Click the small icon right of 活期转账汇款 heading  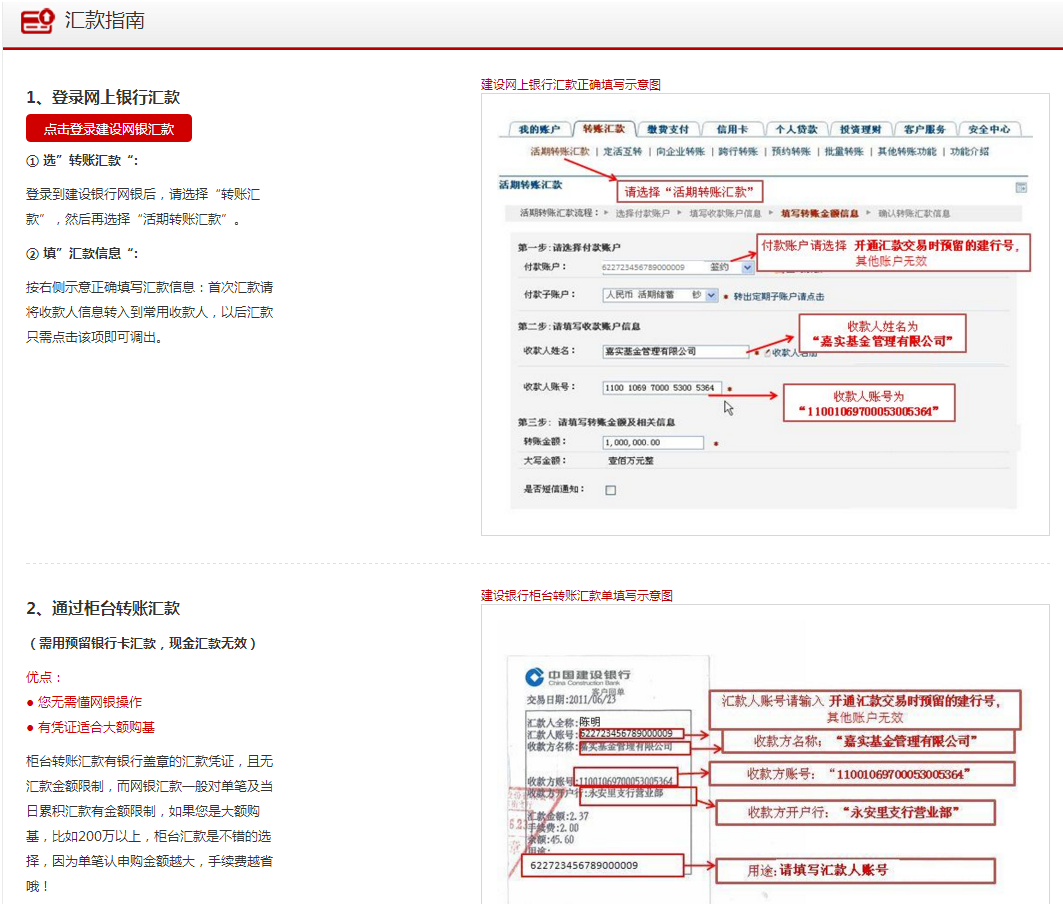click(1021, 187)
